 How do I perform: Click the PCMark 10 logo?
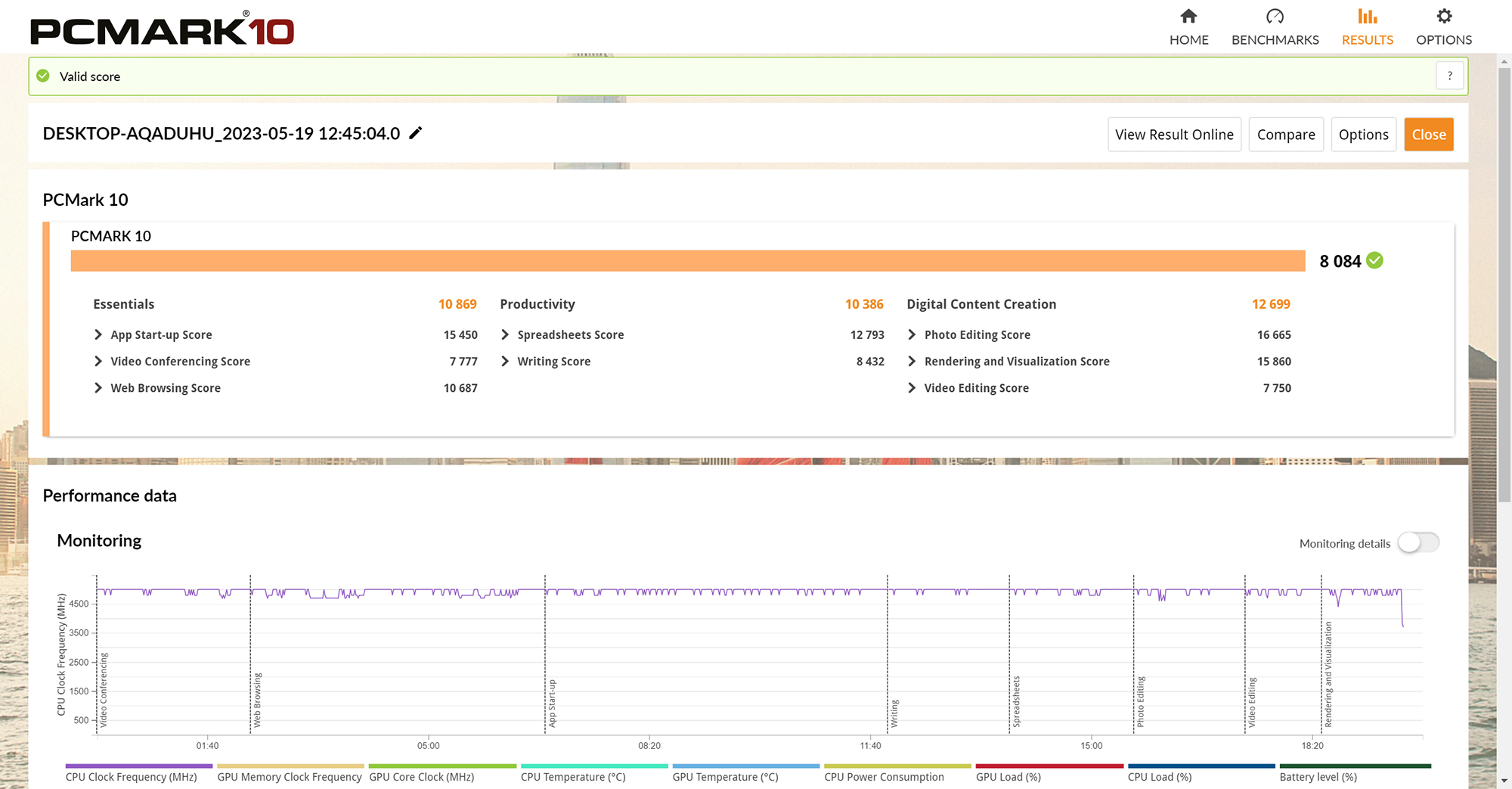click(162, 30)
